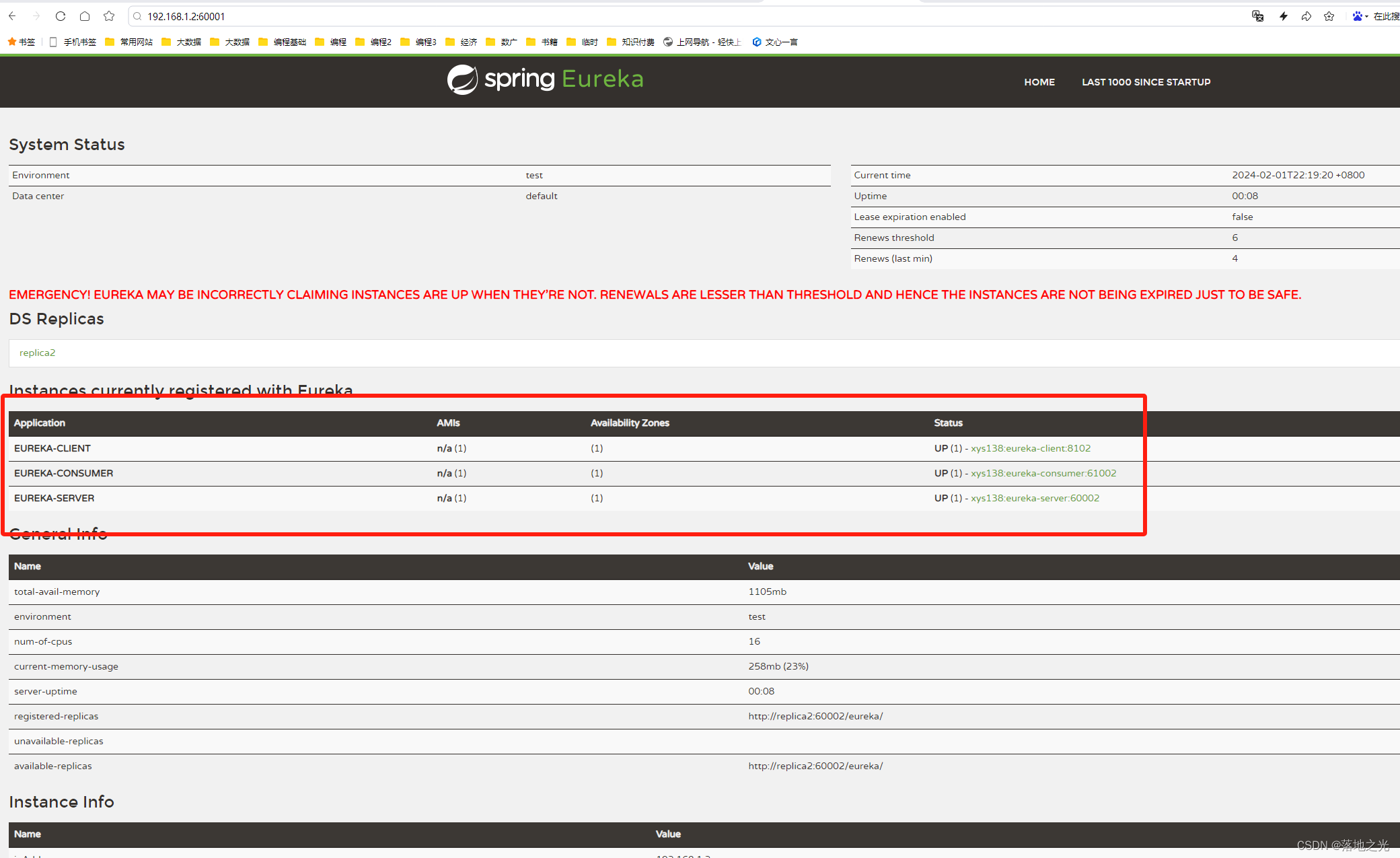Open the 上网导航 bookmark
Screen dimensions: 1400x858
702,42
